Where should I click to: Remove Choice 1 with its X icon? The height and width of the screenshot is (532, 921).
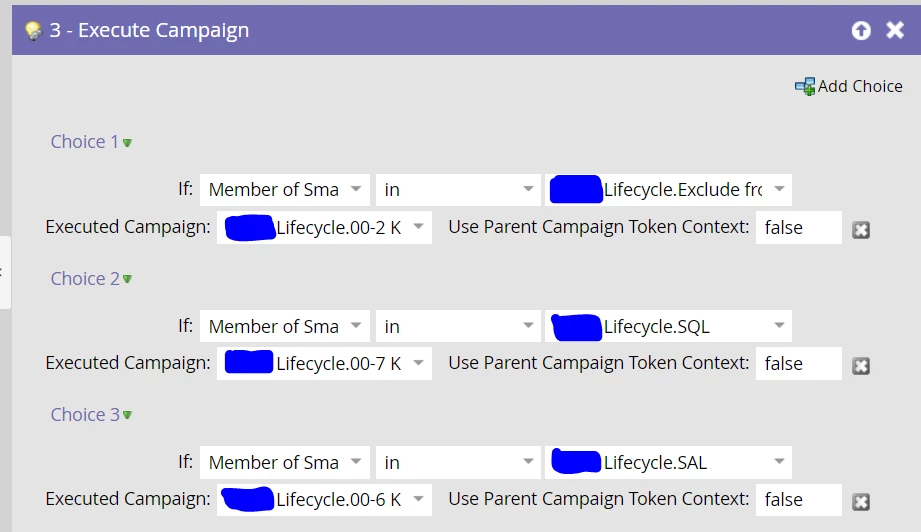pos(860,230)
